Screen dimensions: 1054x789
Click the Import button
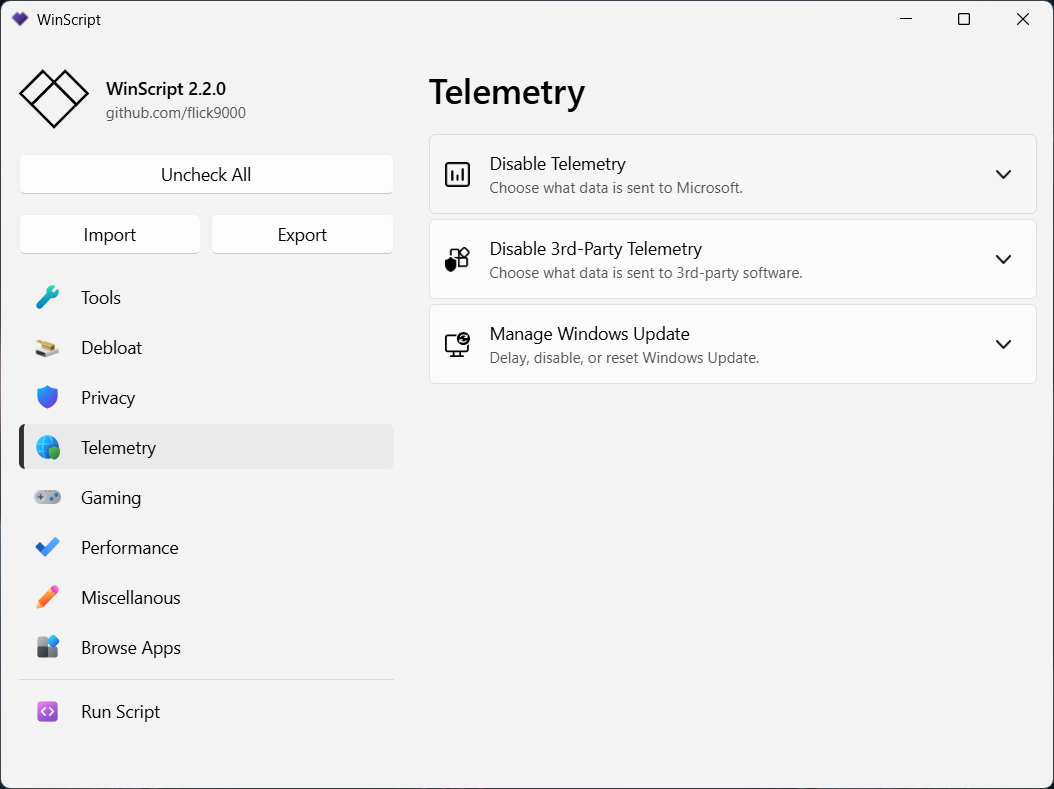pos(110,235)
